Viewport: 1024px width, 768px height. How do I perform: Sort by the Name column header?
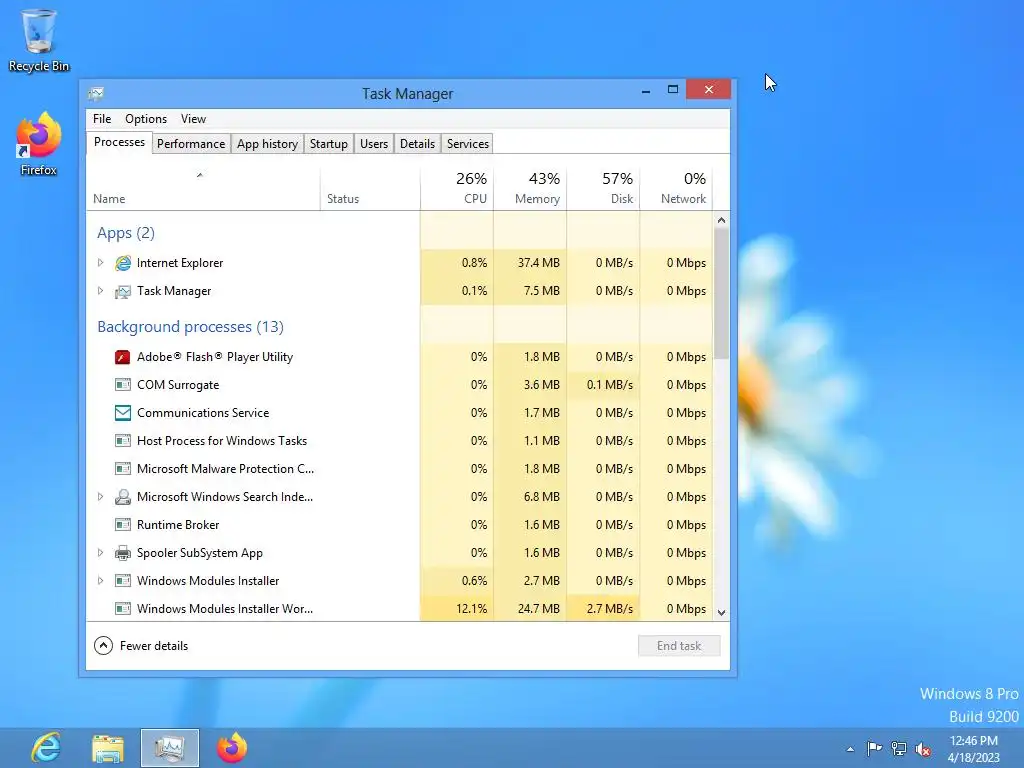point(203,189)
